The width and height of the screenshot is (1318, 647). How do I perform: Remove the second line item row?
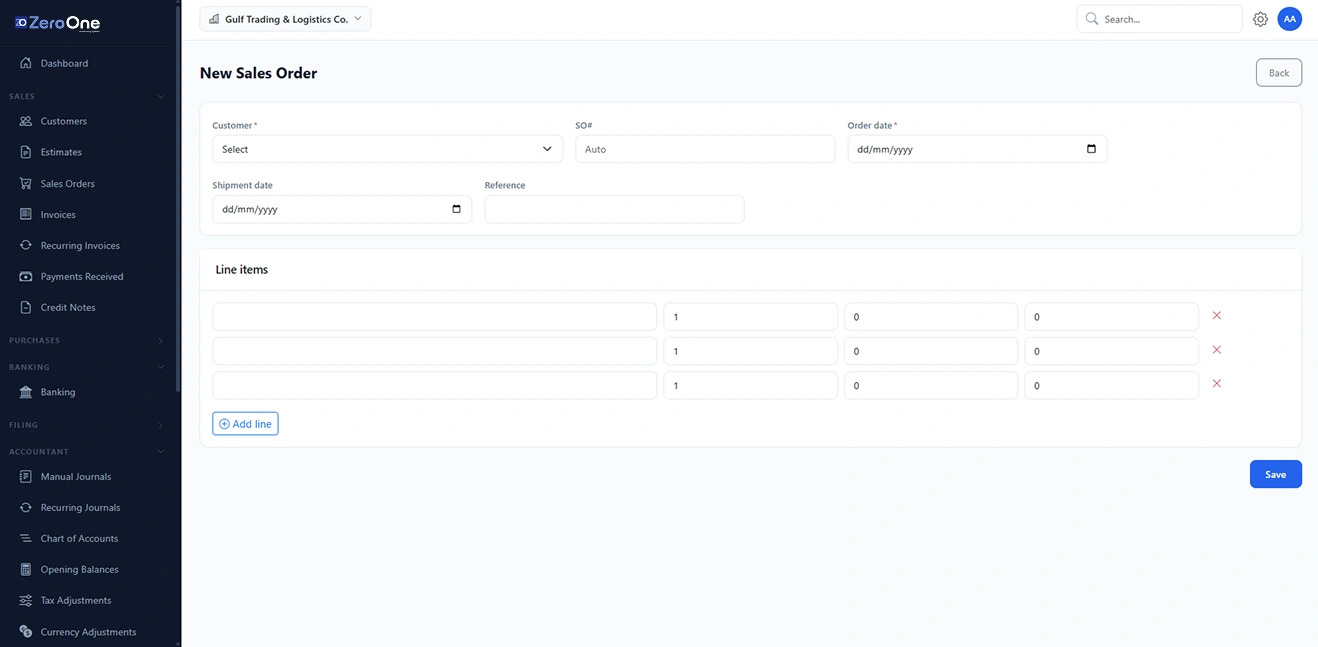point(1217,350)
